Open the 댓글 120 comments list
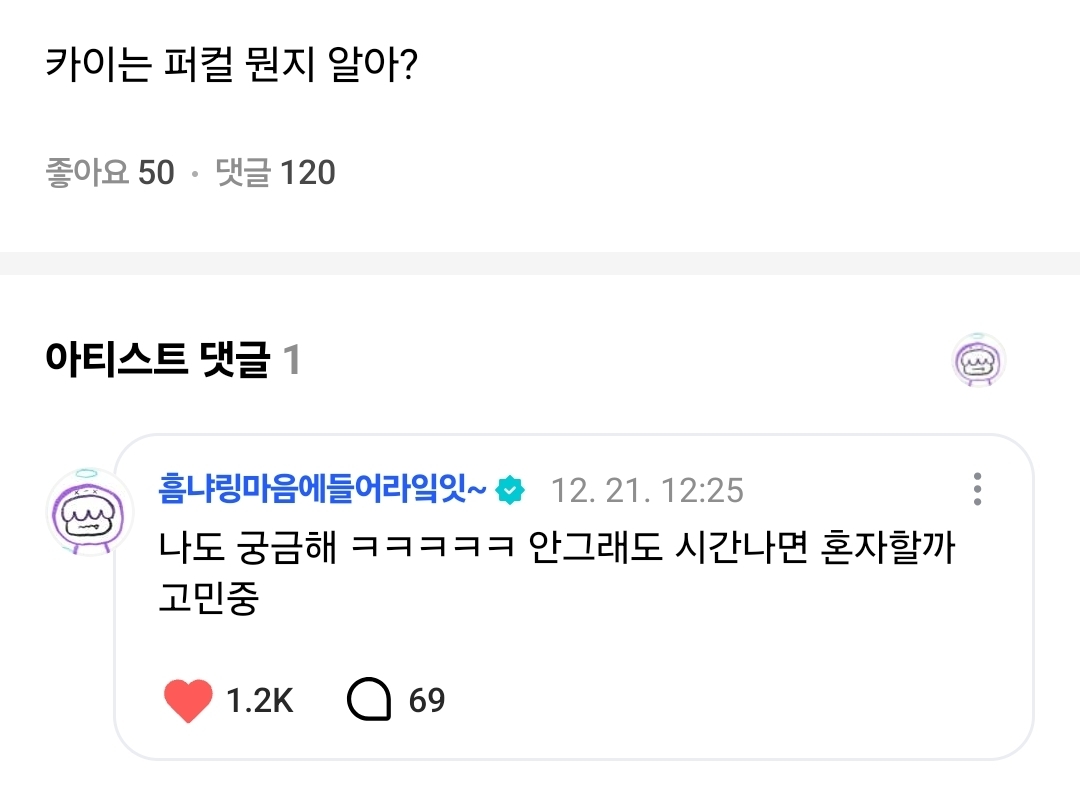Screen dimensions: 1080x802 [x=275, y=173]
